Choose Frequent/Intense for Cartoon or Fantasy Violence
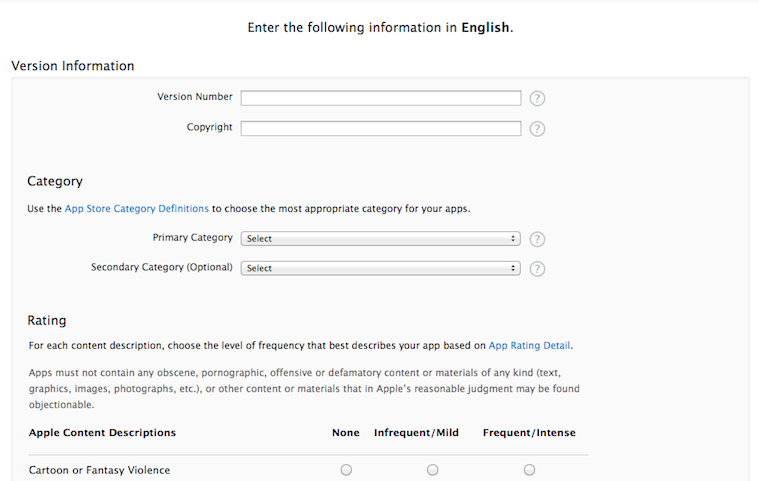This screenshot has height=481, width=759. point(529,470)
